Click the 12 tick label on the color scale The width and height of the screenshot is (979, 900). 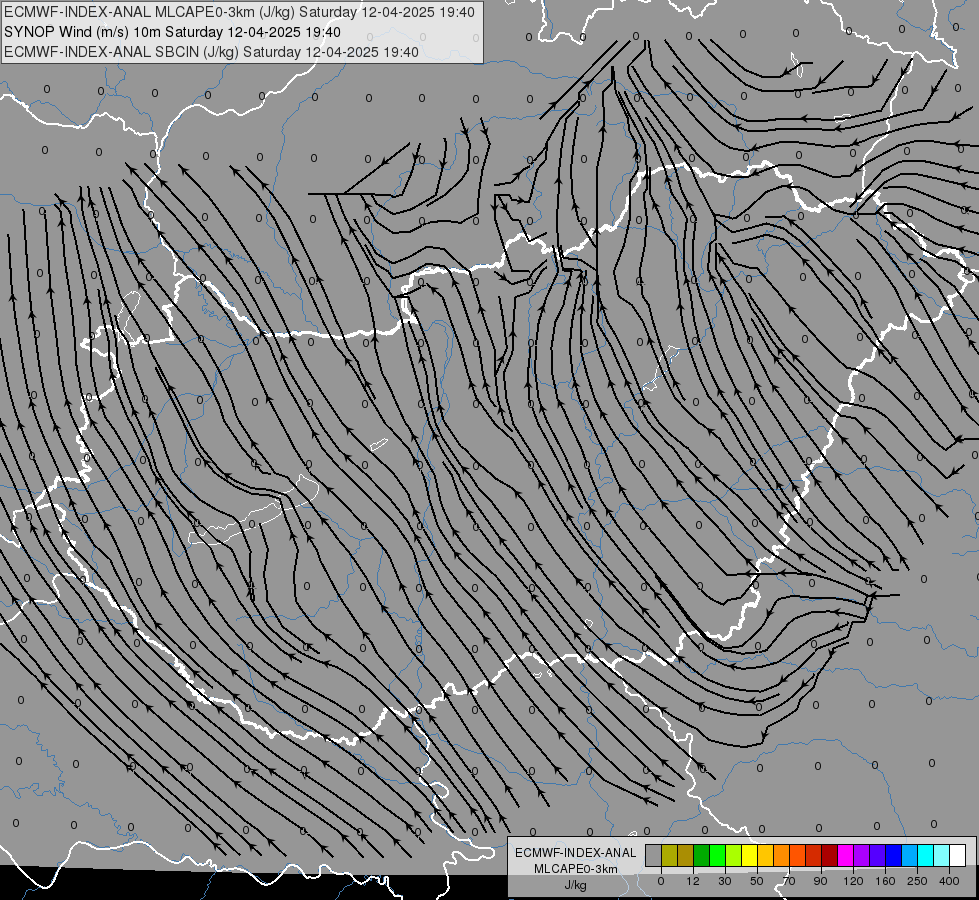click(x=693, y=881)
